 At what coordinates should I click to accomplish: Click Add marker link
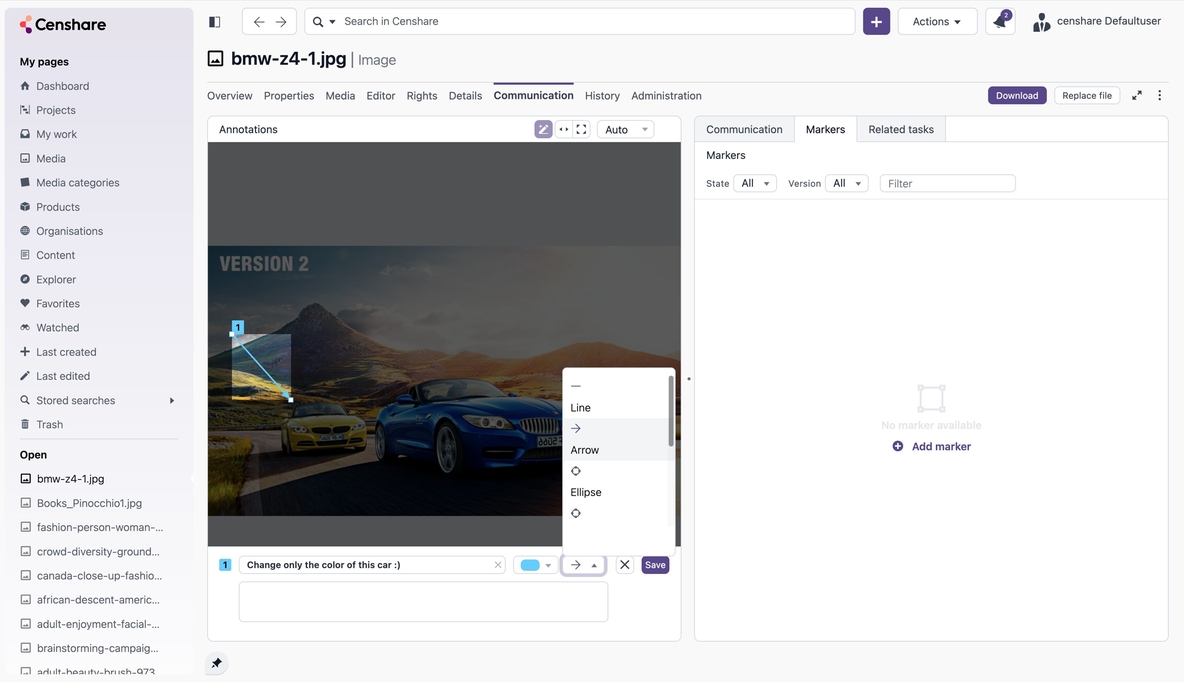(932, 446)
